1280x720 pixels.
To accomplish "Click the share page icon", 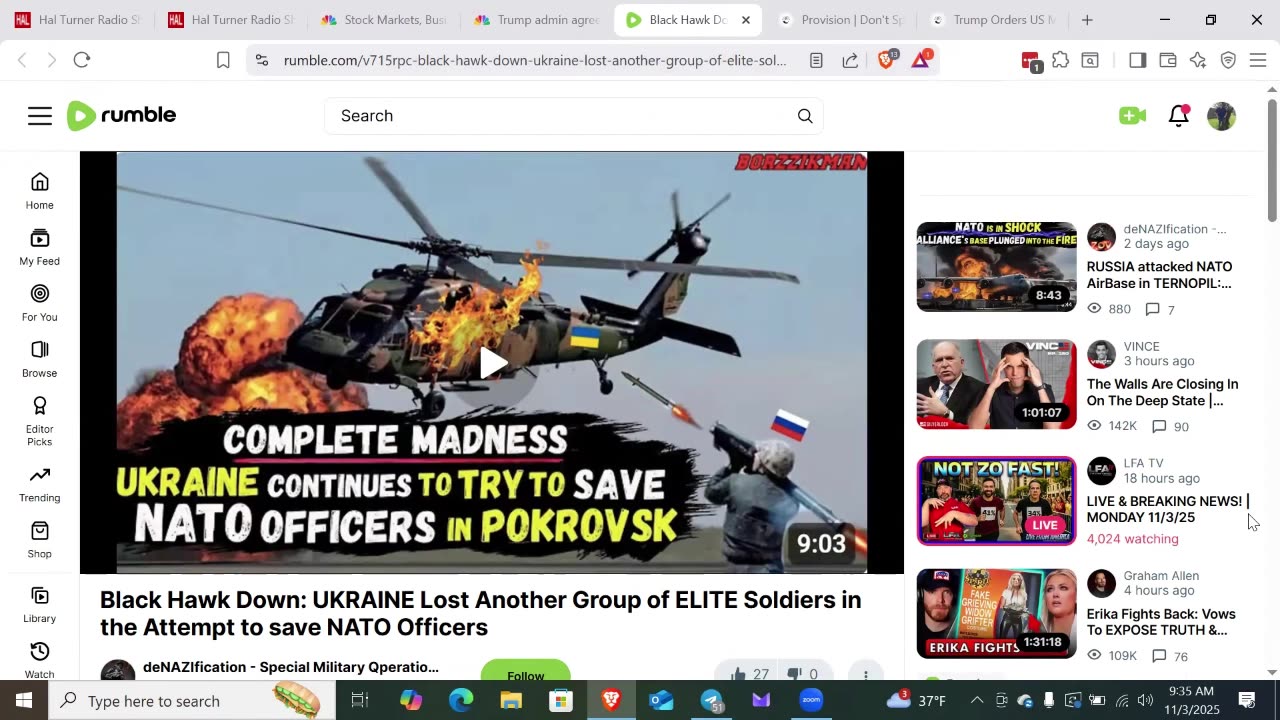I will click(850, 60).
